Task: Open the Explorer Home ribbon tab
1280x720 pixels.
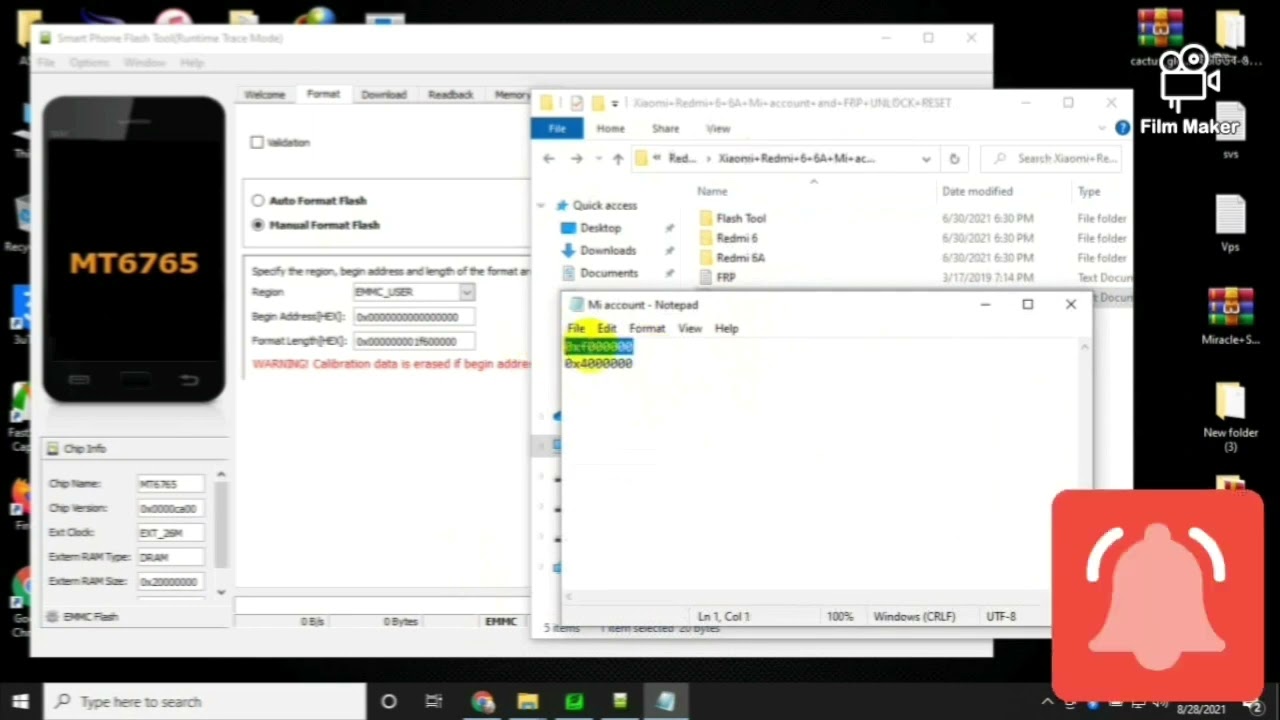Action: tap(610, 128)
